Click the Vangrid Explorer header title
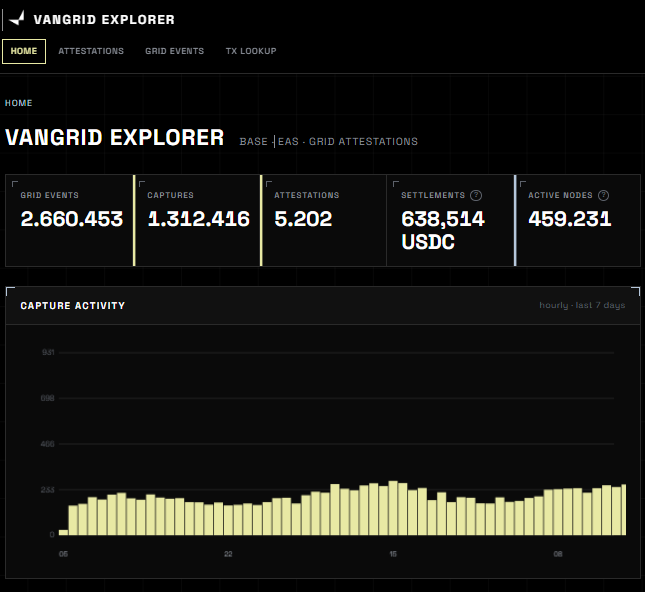This screenshot has height=592, width=645. click(104, 19)
